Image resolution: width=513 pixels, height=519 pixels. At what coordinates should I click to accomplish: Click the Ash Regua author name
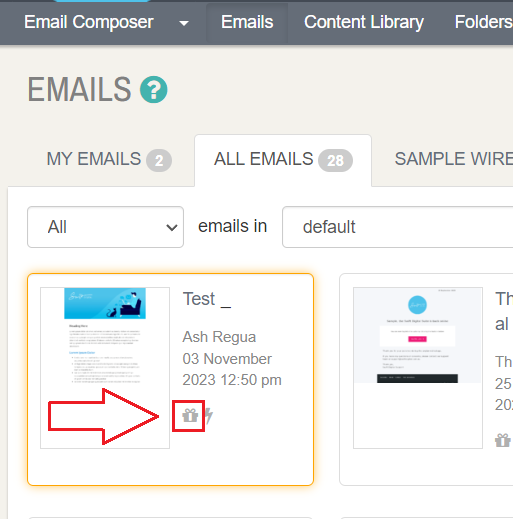[219, 337]
